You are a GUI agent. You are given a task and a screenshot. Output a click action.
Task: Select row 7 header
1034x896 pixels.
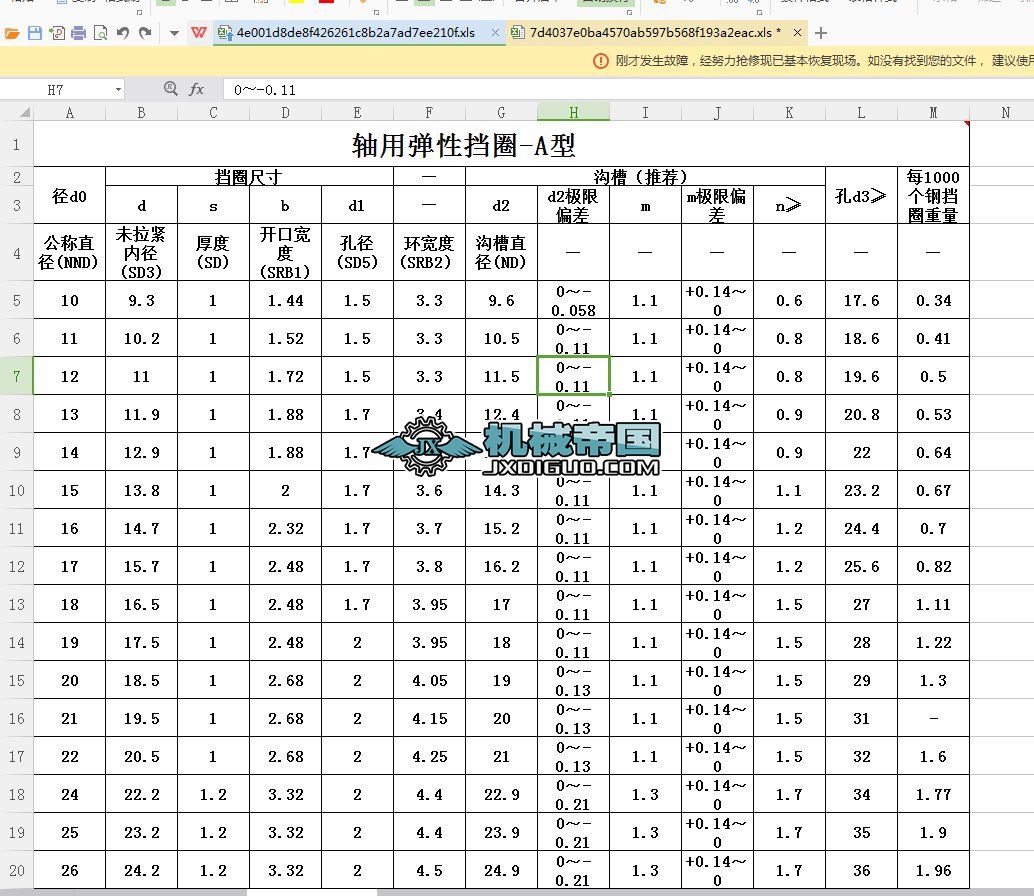[16, 376]
